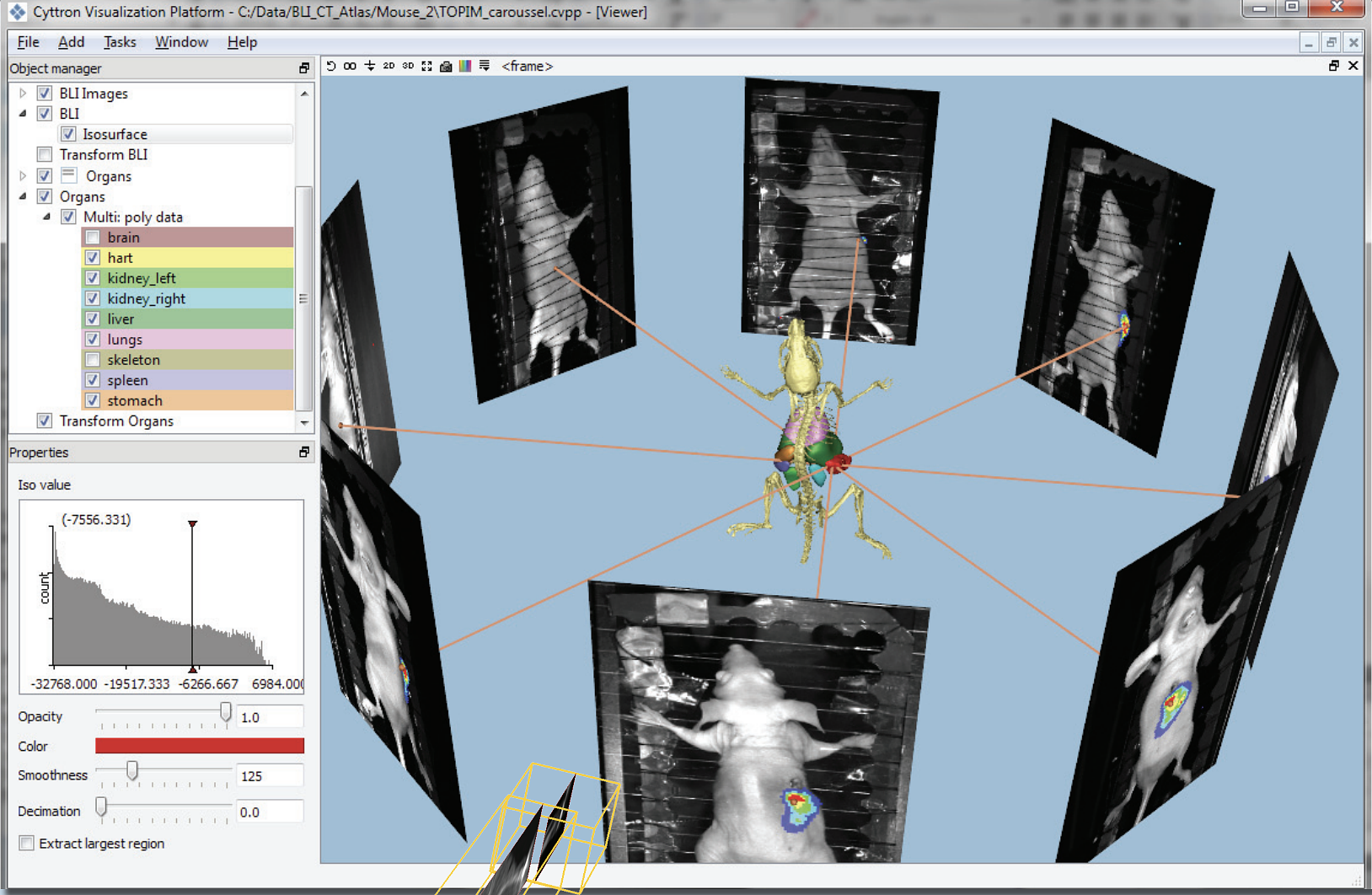Change the red isosurface color swatch
Viewport: 1372px width, 895px height.
point(200,746)
